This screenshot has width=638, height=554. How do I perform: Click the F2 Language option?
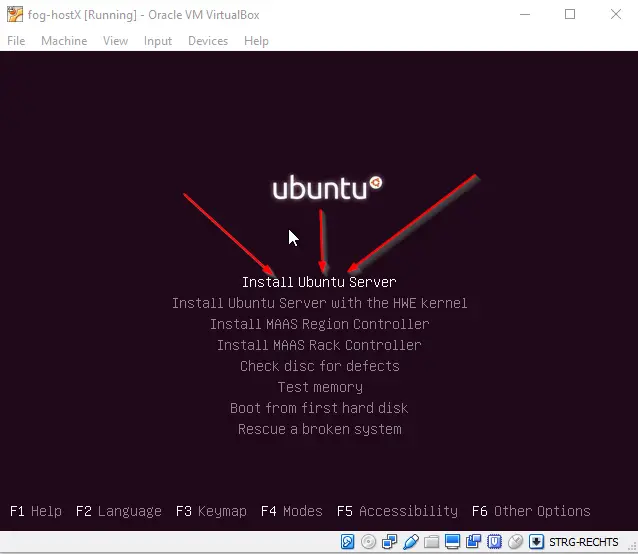[119, 511]
